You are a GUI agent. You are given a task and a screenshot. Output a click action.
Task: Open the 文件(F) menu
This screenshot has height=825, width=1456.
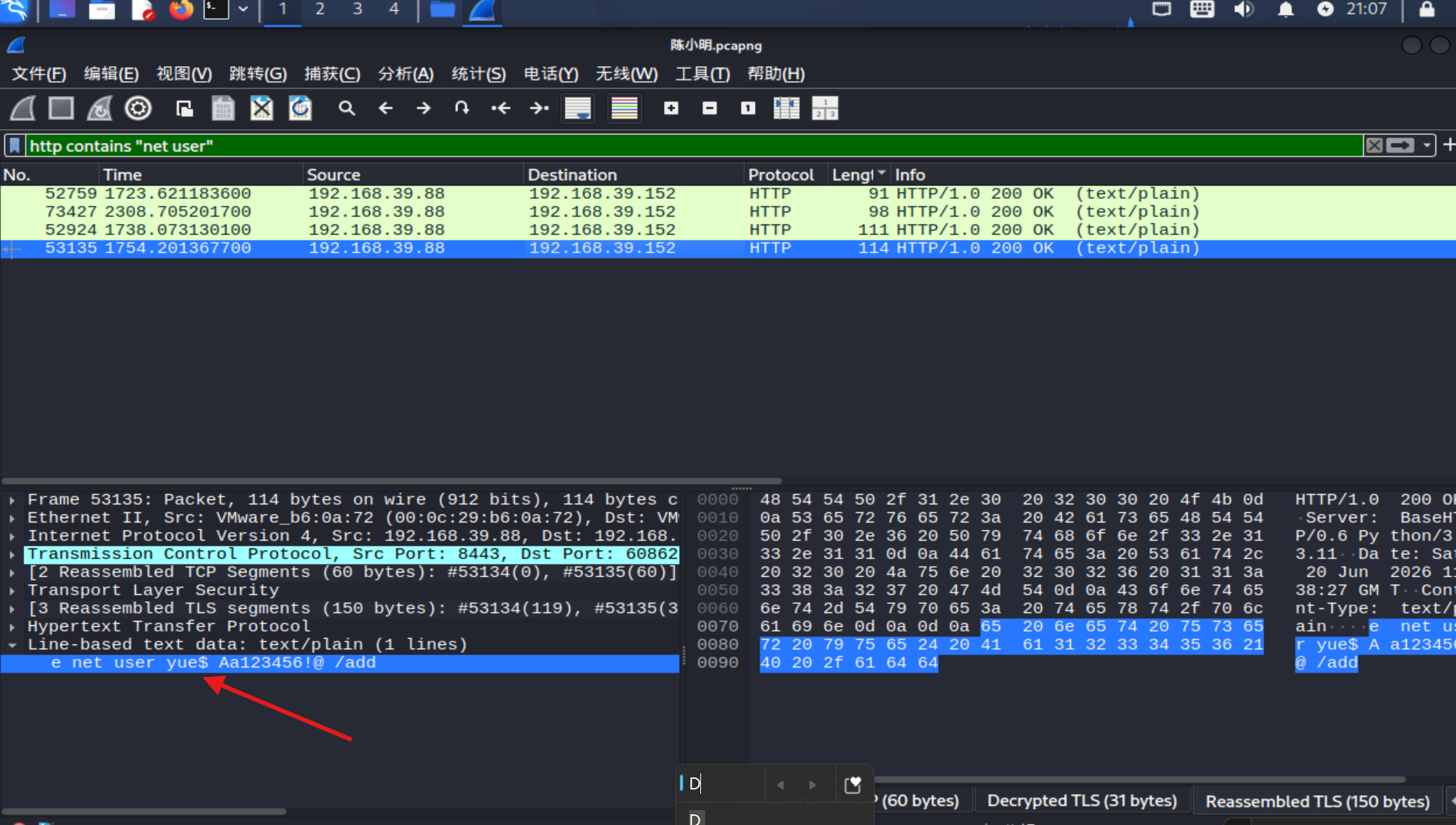[x=39, y=74]
